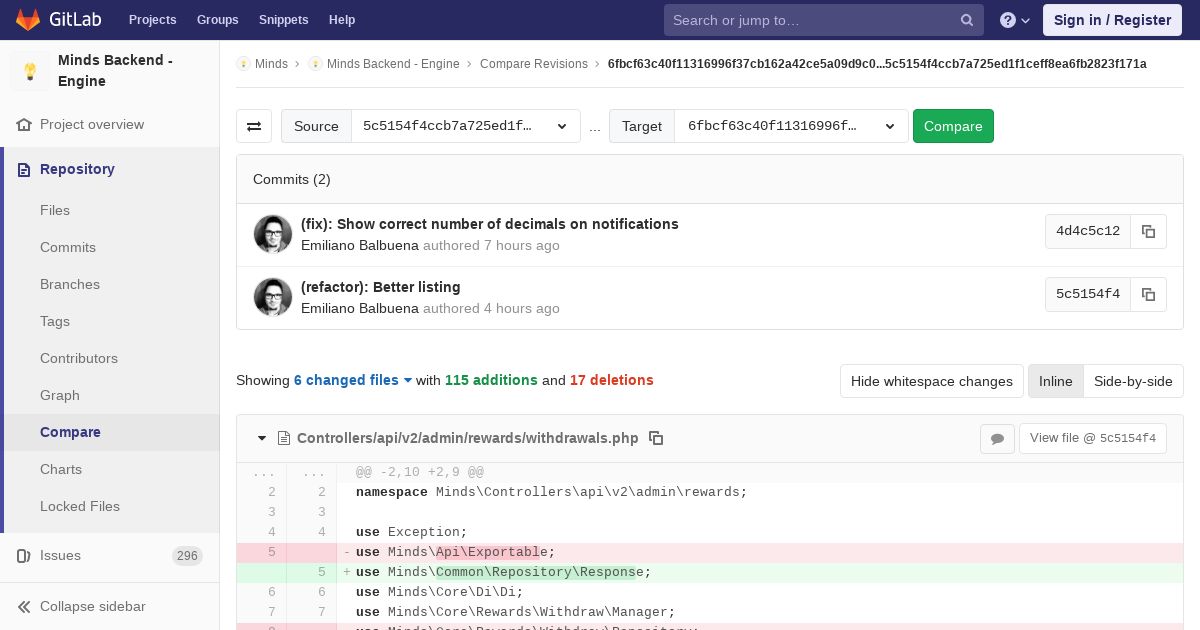Go to Files in repository sidebar
The image size is (1200, 630).
click(x=55, y=210)
